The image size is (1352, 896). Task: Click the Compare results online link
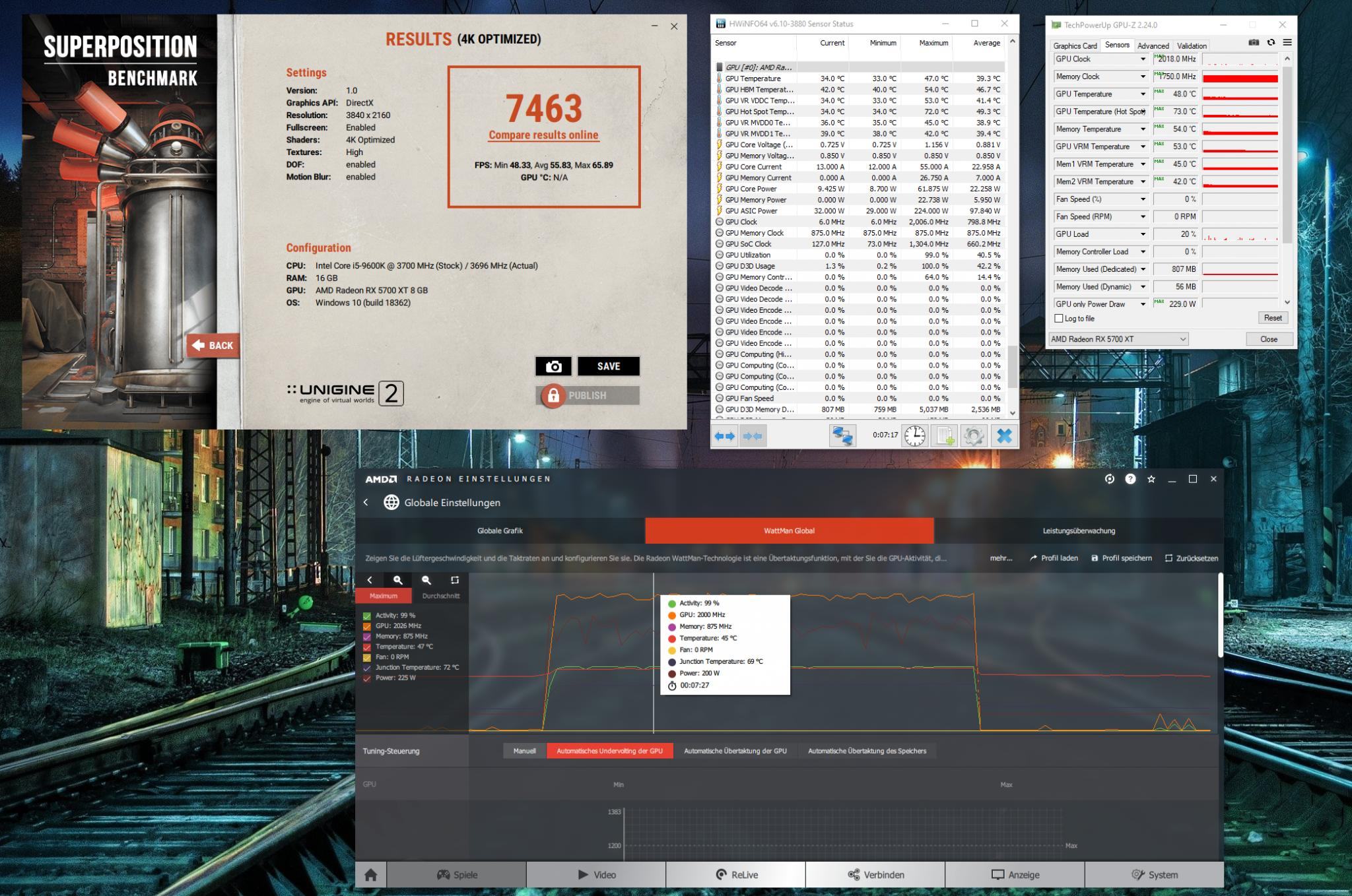coord(543,135)
